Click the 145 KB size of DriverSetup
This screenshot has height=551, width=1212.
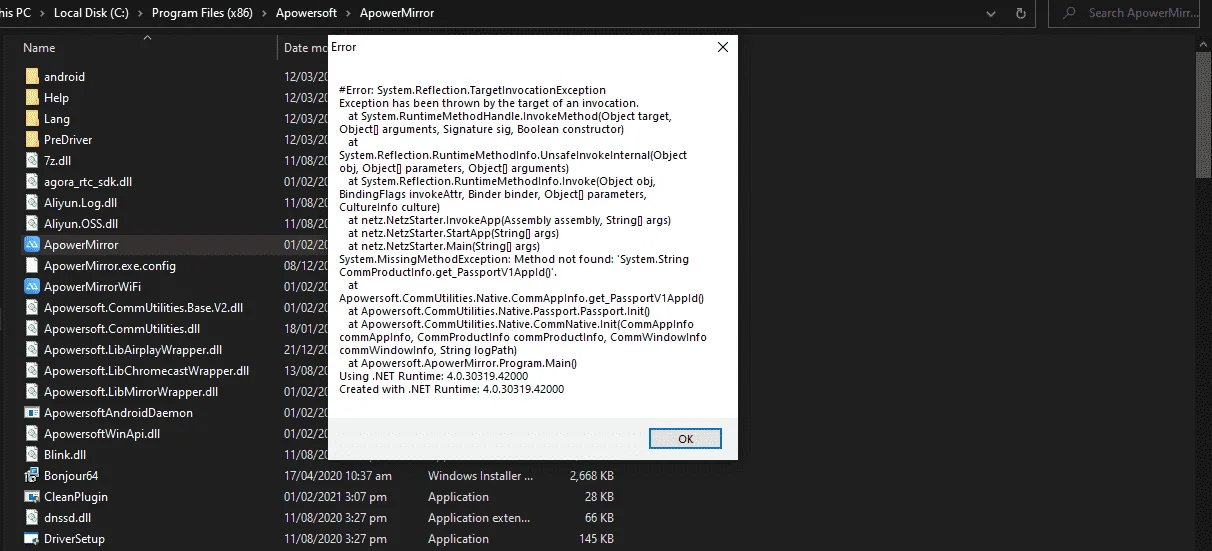pos(596,538)
